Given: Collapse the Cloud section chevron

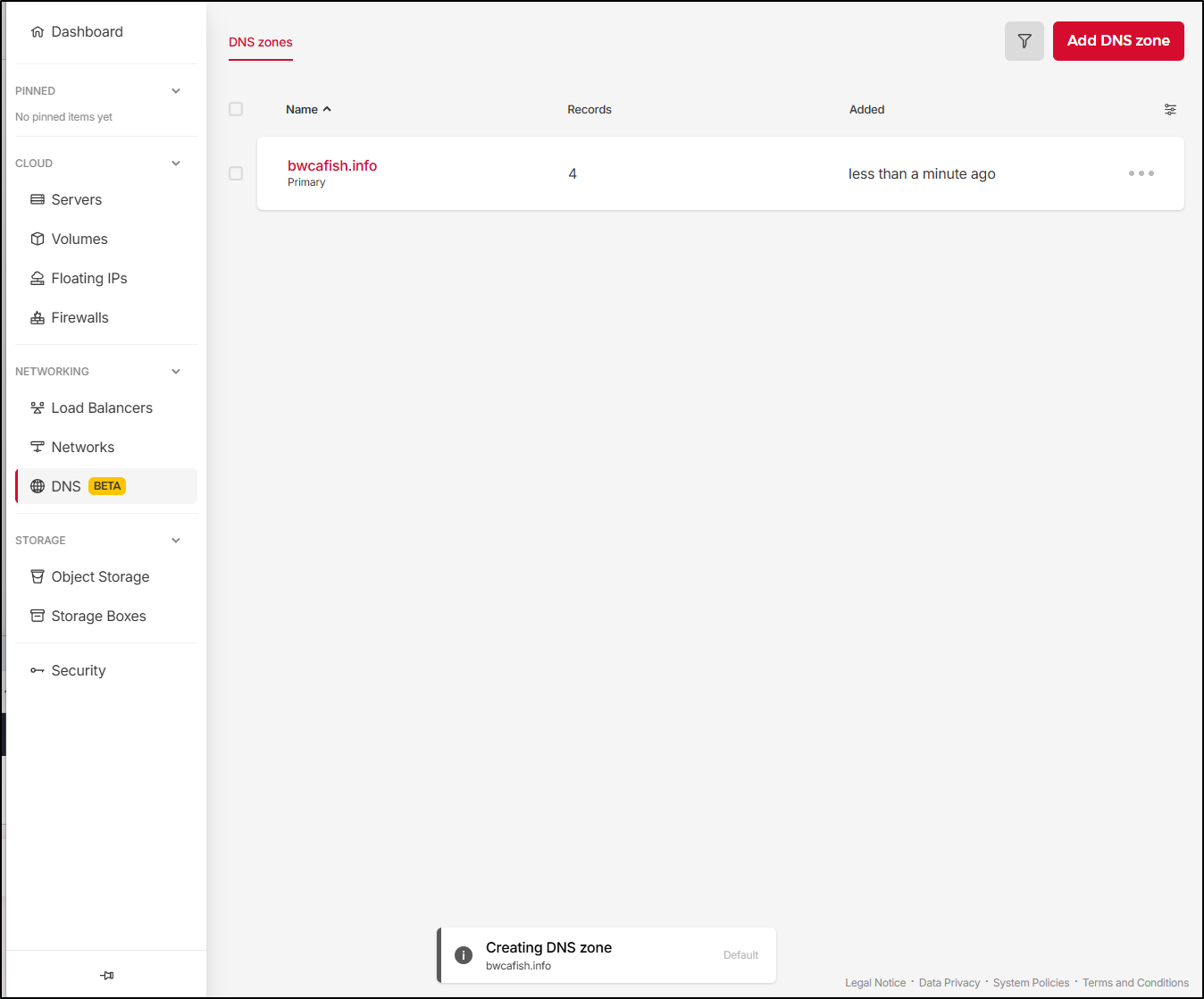Looking at the screenshot, I should (176, 164).
